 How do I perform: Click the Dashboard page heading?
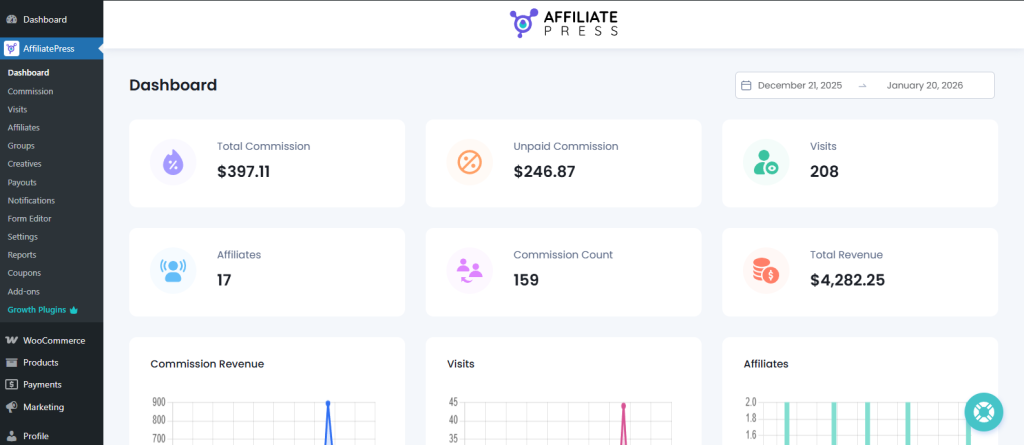[173, 85]
